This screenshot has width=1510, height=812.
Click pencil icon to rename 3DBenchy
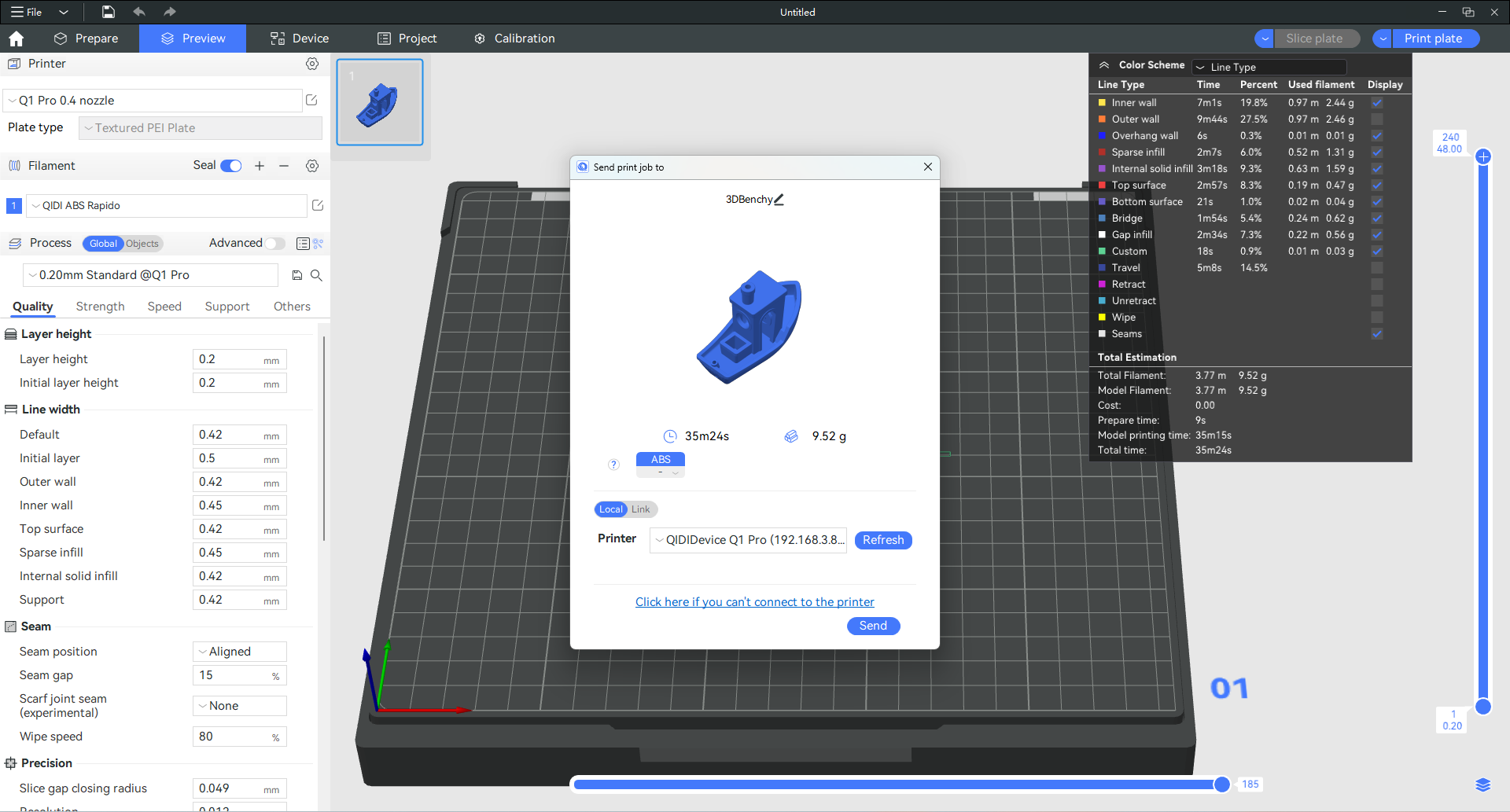(x=779, y=200)
